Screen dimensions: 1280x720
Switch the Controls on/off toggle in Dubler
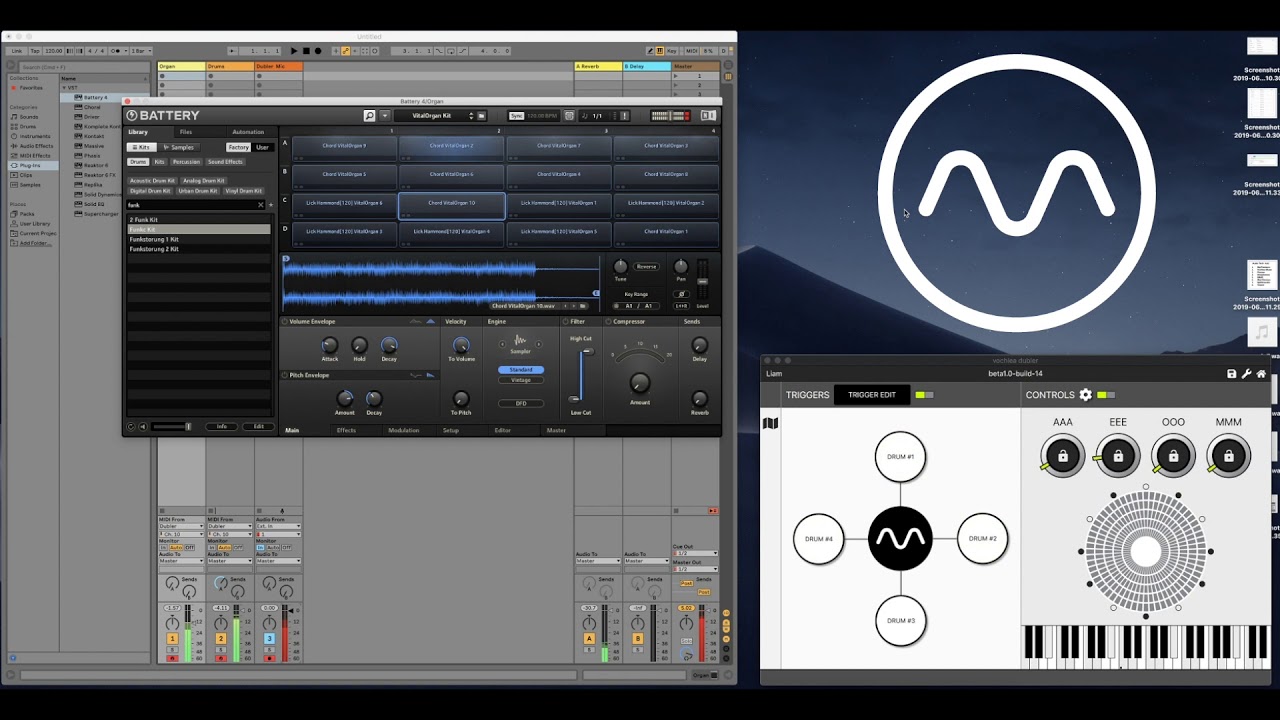coord(1106,395)
